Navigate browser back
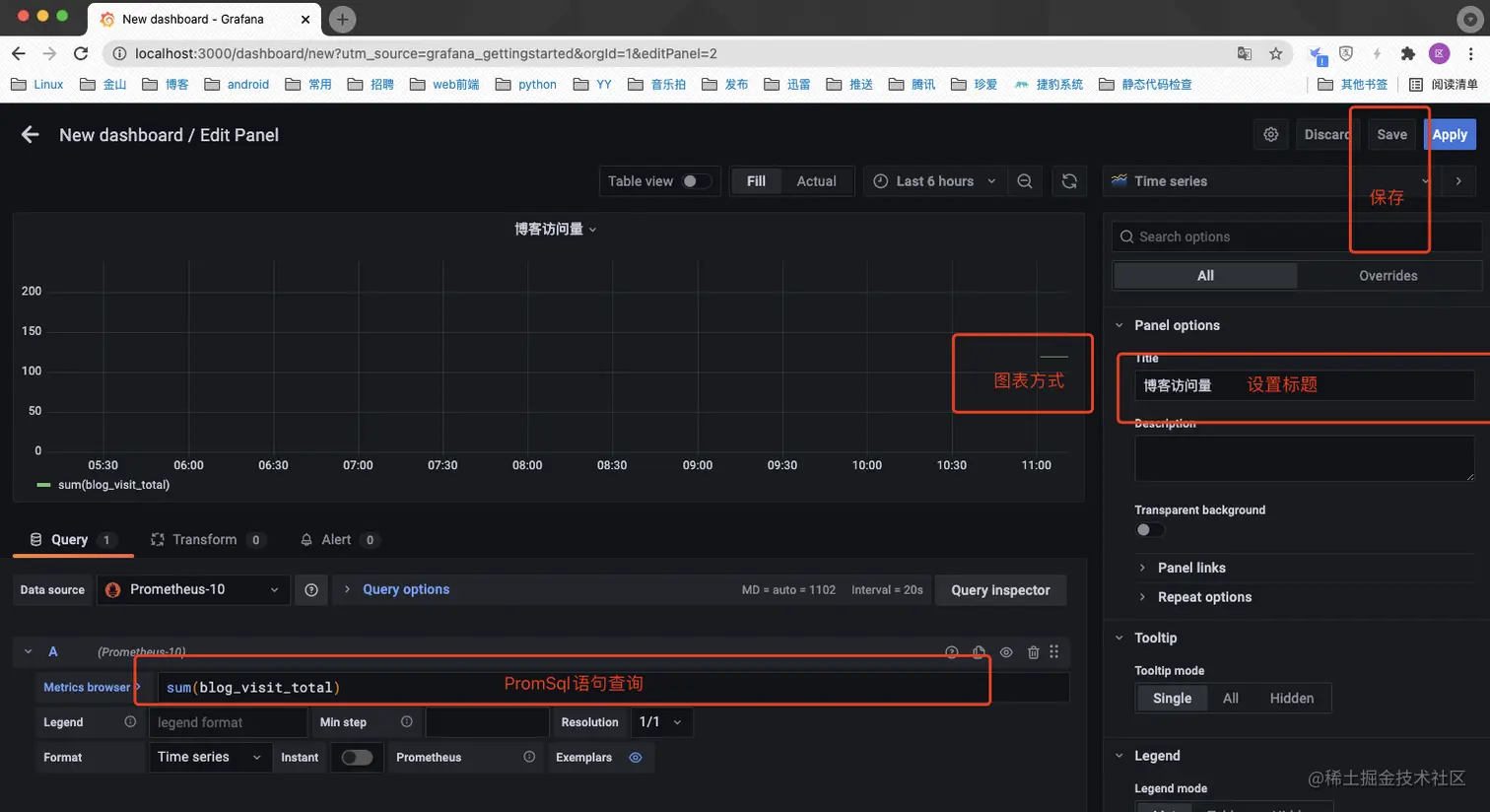1490x812 pixels. click(x=18, y=53)
